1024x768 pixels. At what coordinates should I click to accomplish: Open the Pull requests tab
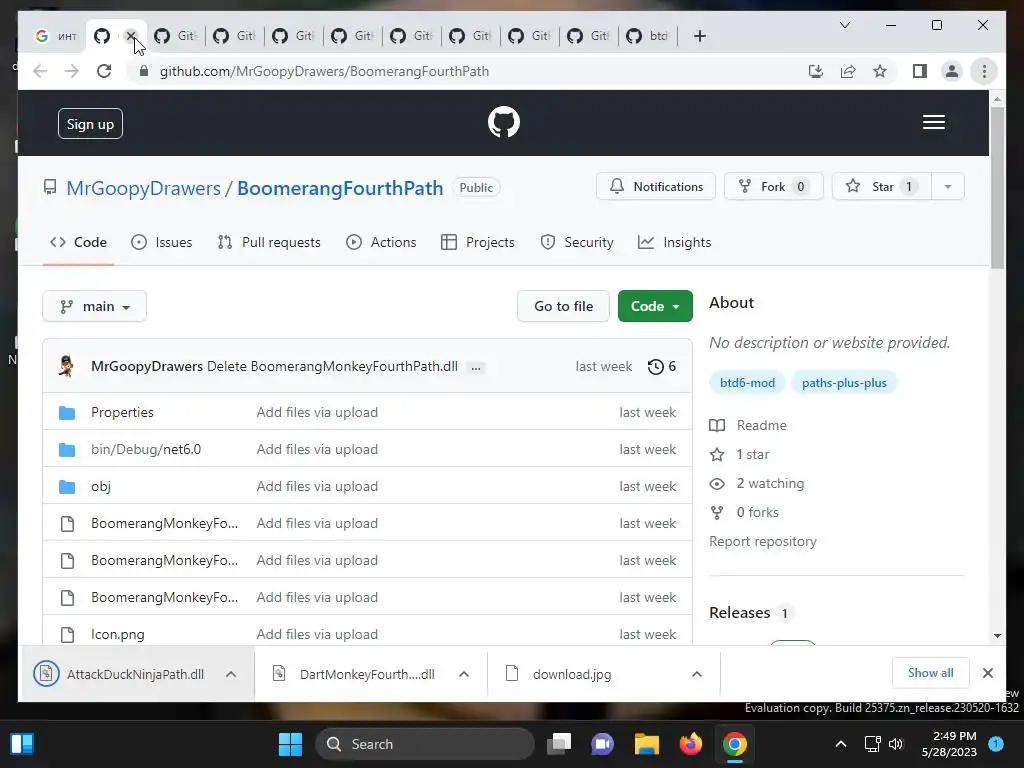pyautogui.click(x=269, y=242)
